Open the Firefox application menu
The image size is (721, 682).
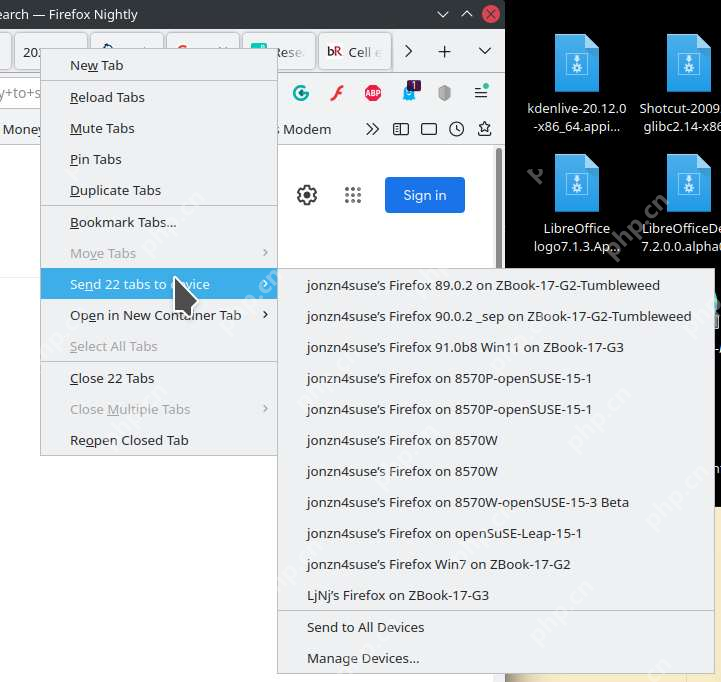(x=481, y=92)
